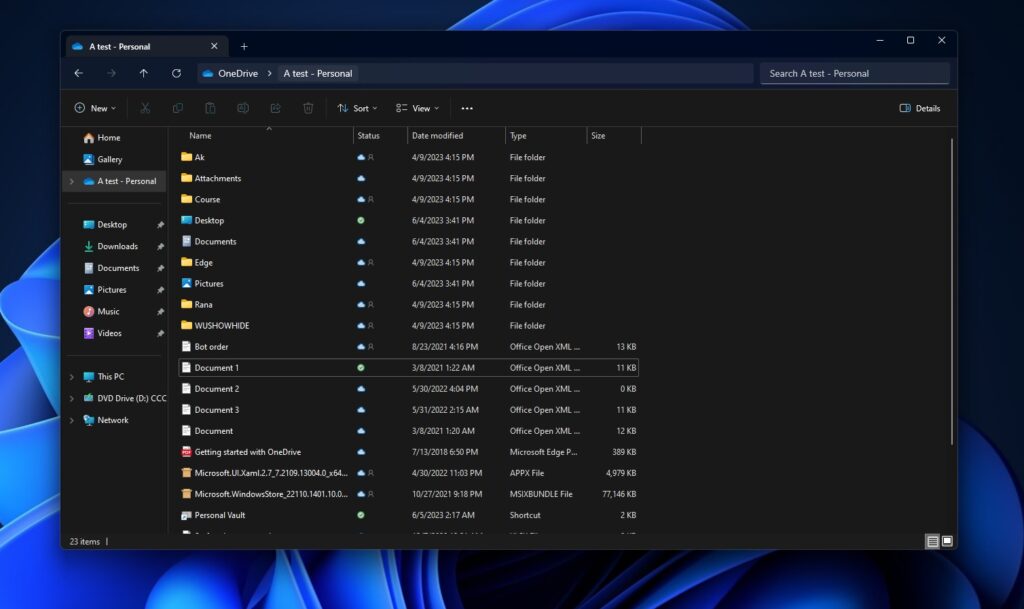Click the cloud status icon next to Document 2
The width and height of the screenshot is (1024, 609).
coord(360,388)
